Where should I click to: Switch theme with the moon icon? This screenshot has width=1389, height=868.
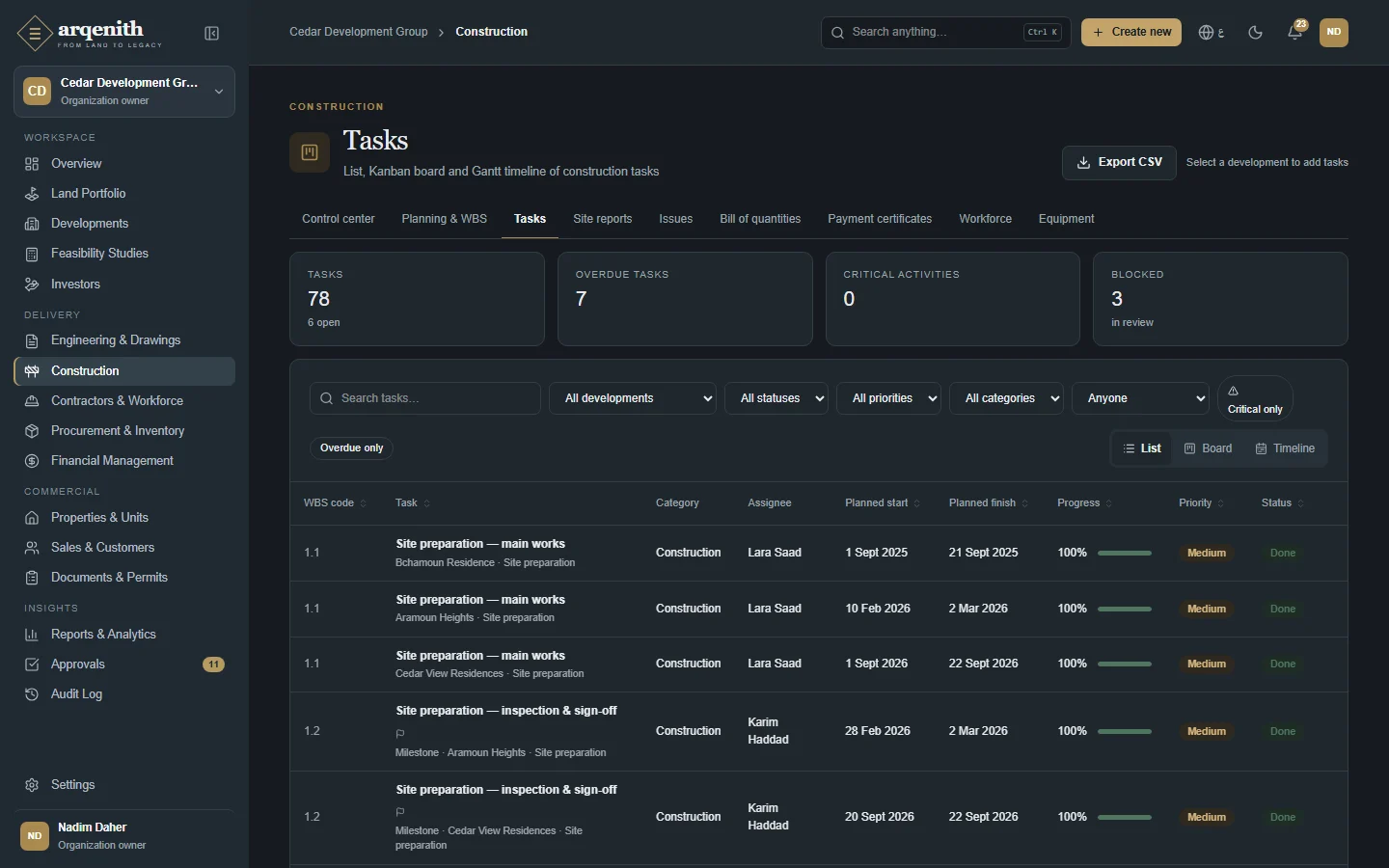click(1255, 33)
